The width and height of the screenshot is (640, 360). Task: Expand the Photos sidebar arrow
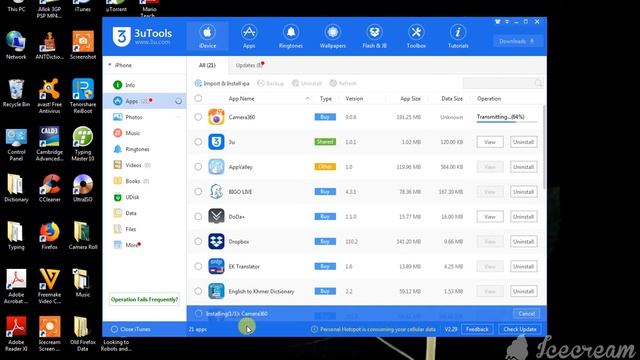(178, 117)
